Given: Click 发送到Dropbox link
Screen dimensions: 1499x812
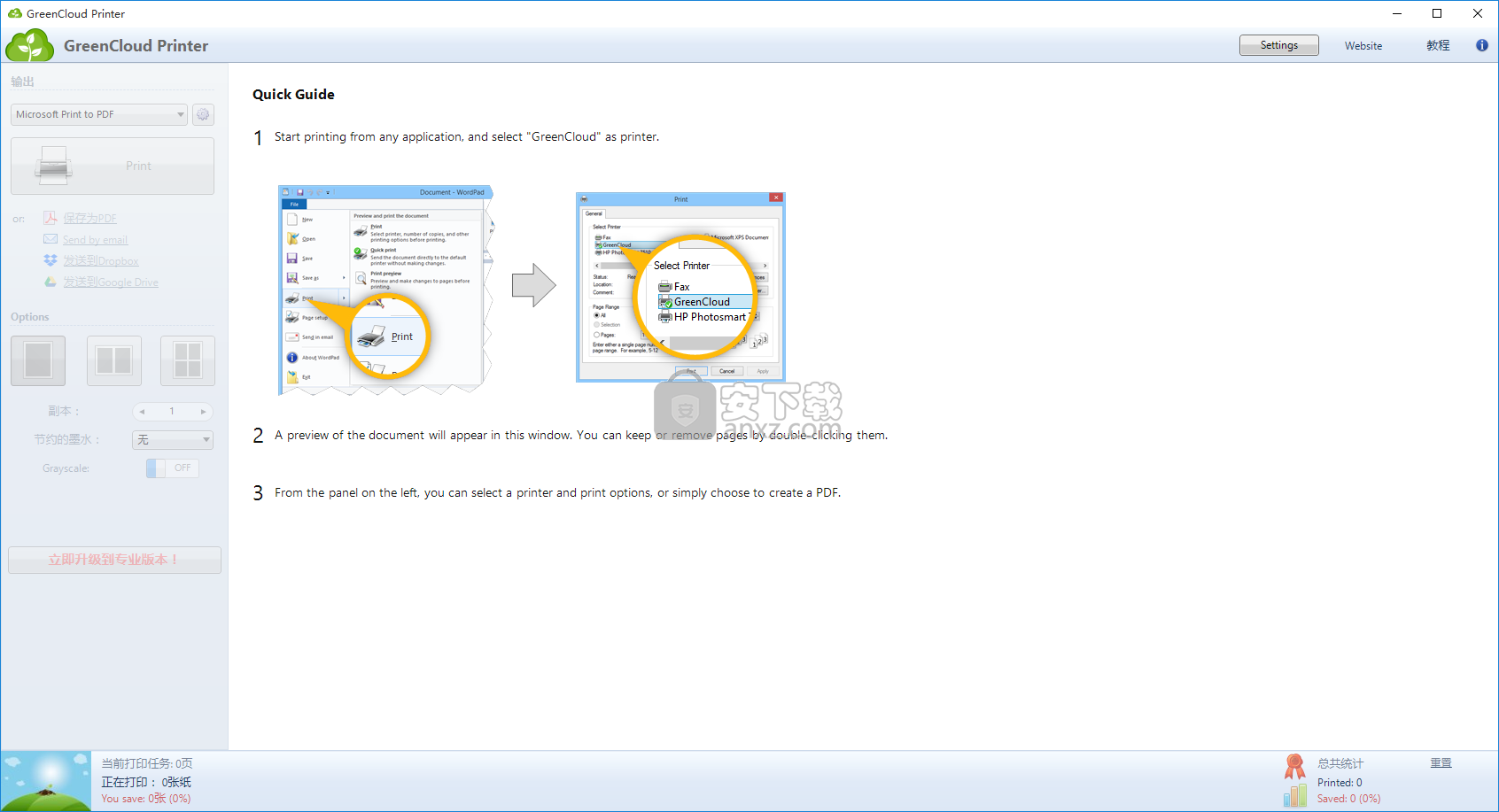Looking at the screenshot, I should pos(101,260).
